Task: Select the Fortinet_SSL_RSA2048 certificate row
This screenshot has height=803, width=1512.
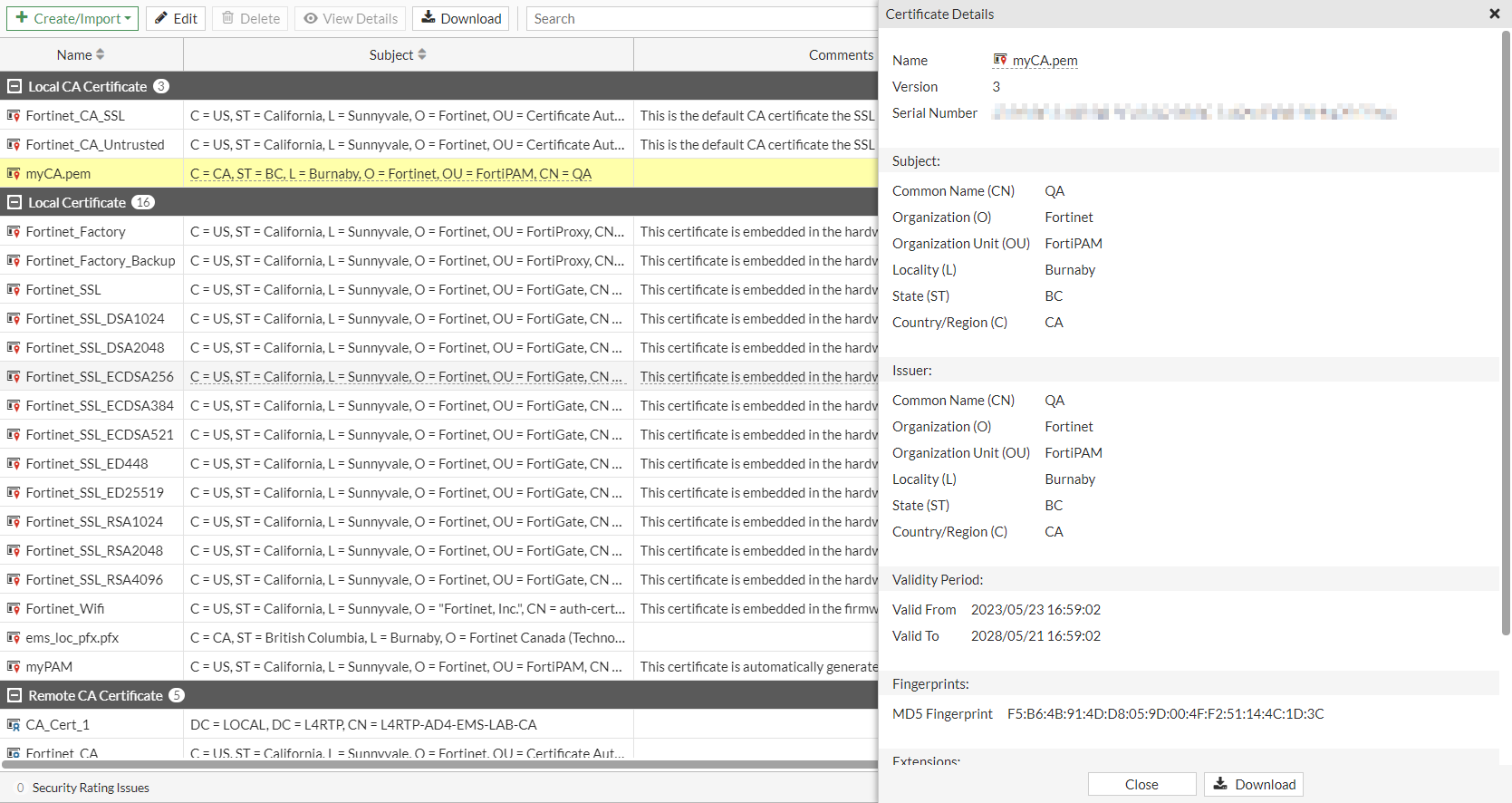Action: tap(94, 551)
